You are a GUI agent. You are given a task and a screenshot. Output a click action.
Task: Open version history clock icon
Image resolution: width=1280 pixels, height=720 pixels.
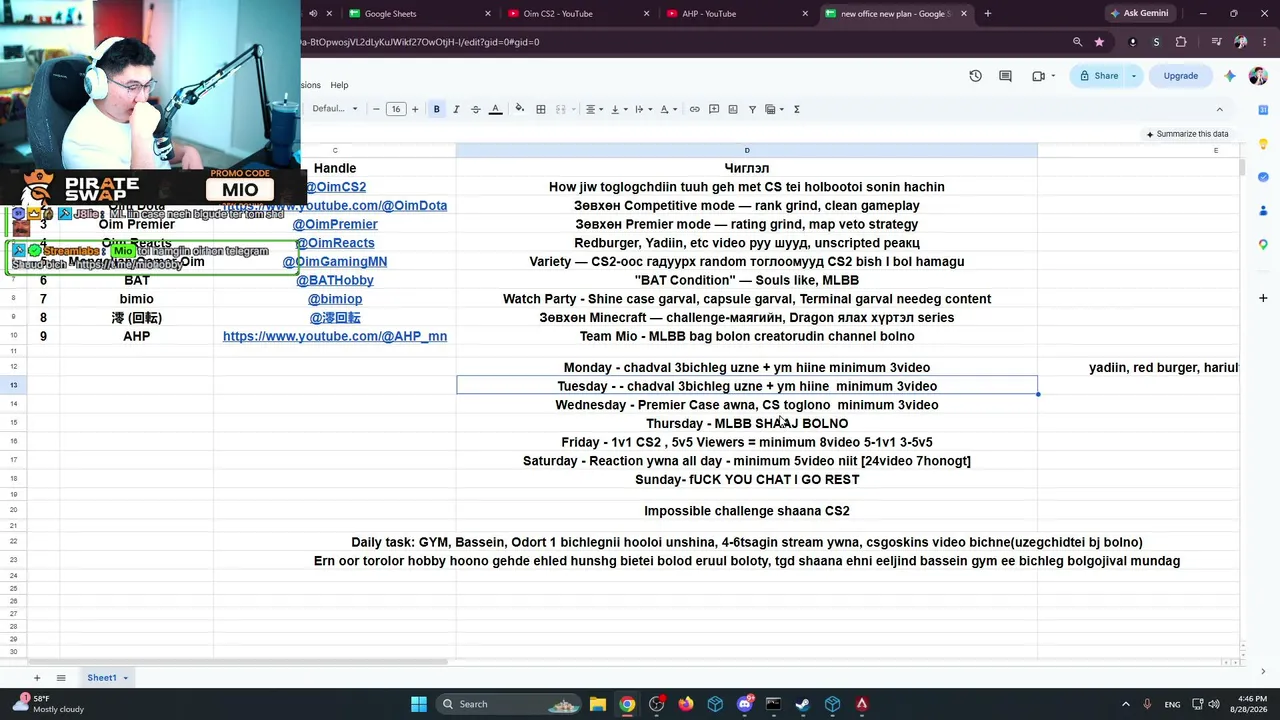975,76
